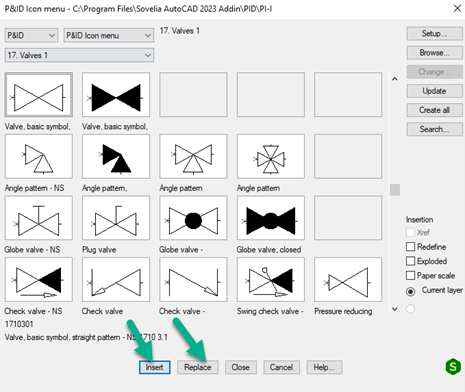Select the Pressure reducing valve symbol
Viewport: 465px width, 392px height.
(348, 279)
